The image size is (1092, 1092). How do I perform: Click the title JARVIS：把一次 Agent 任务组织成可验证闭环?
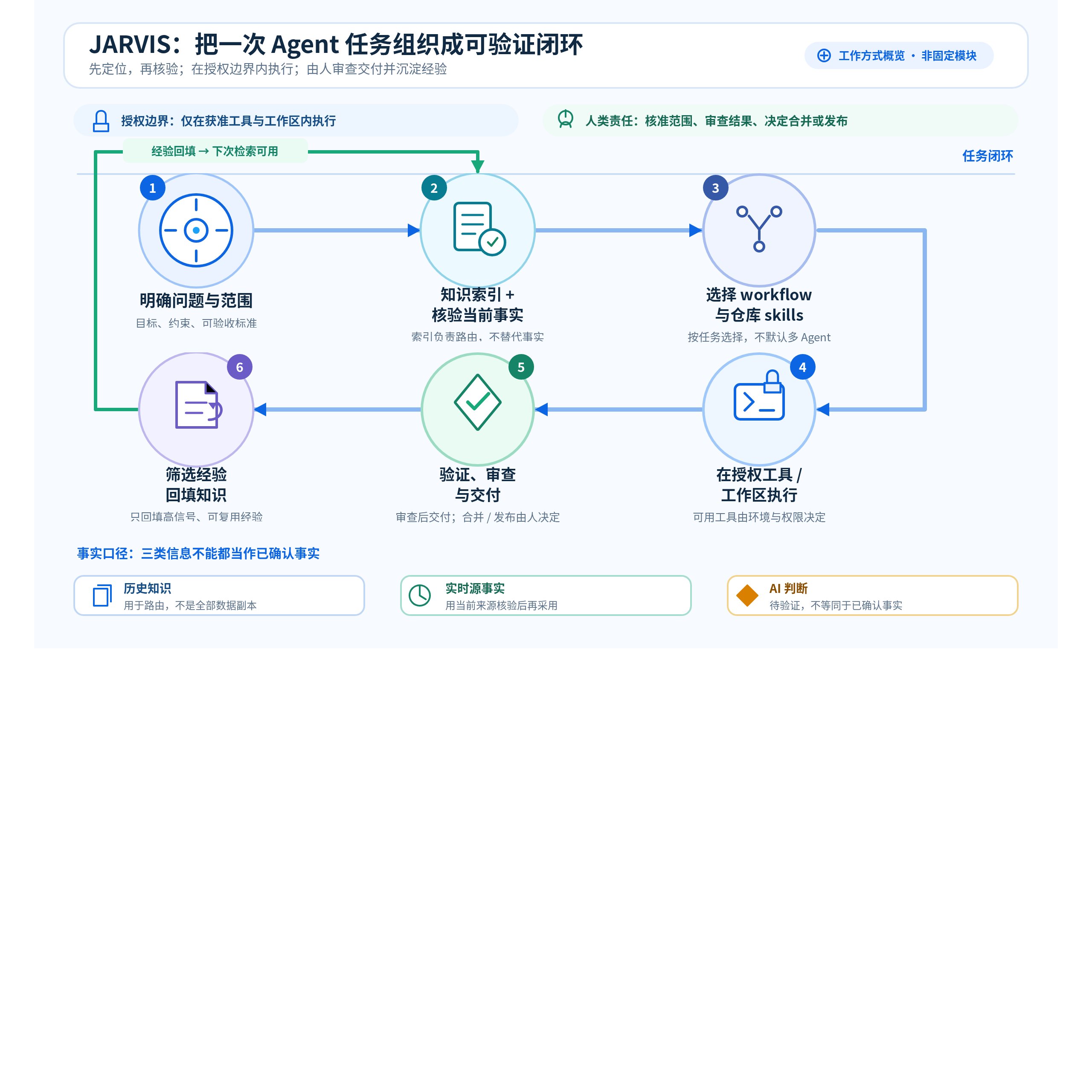coord(336,44)
